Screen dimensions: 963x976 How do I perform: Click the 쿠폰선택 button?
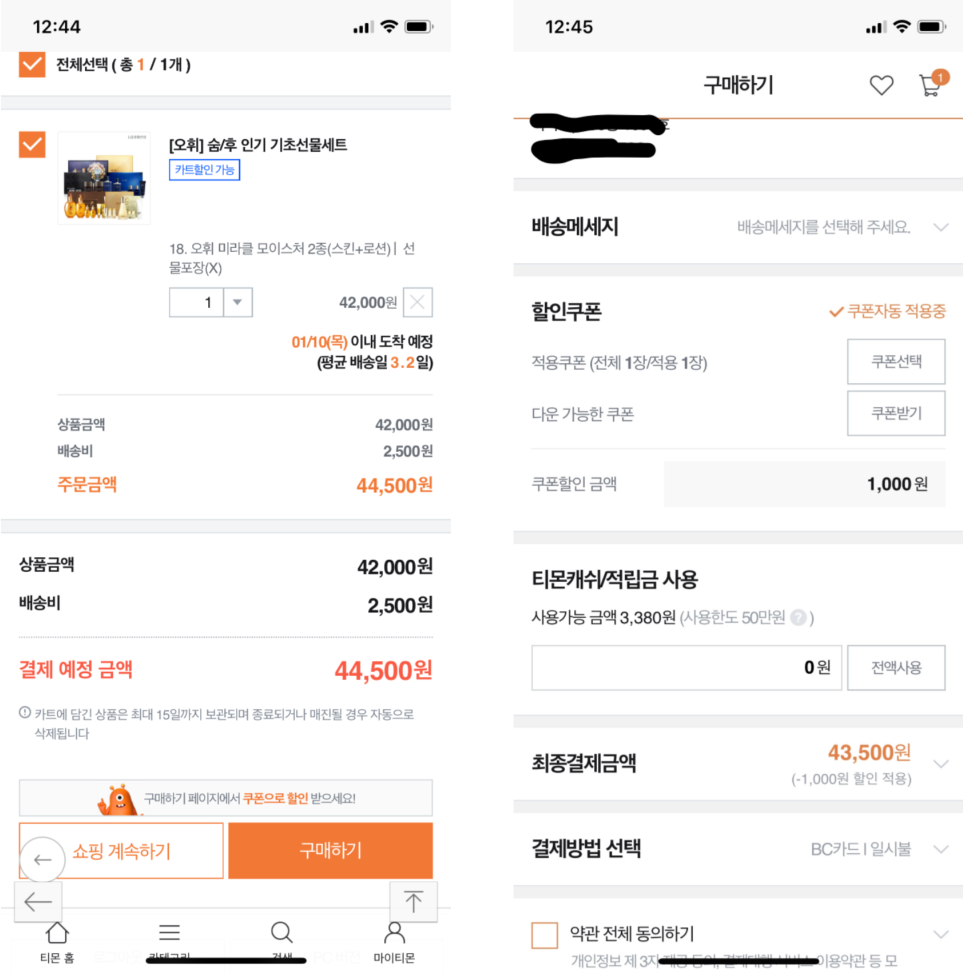pyautogui.click(x=896, y=362)
